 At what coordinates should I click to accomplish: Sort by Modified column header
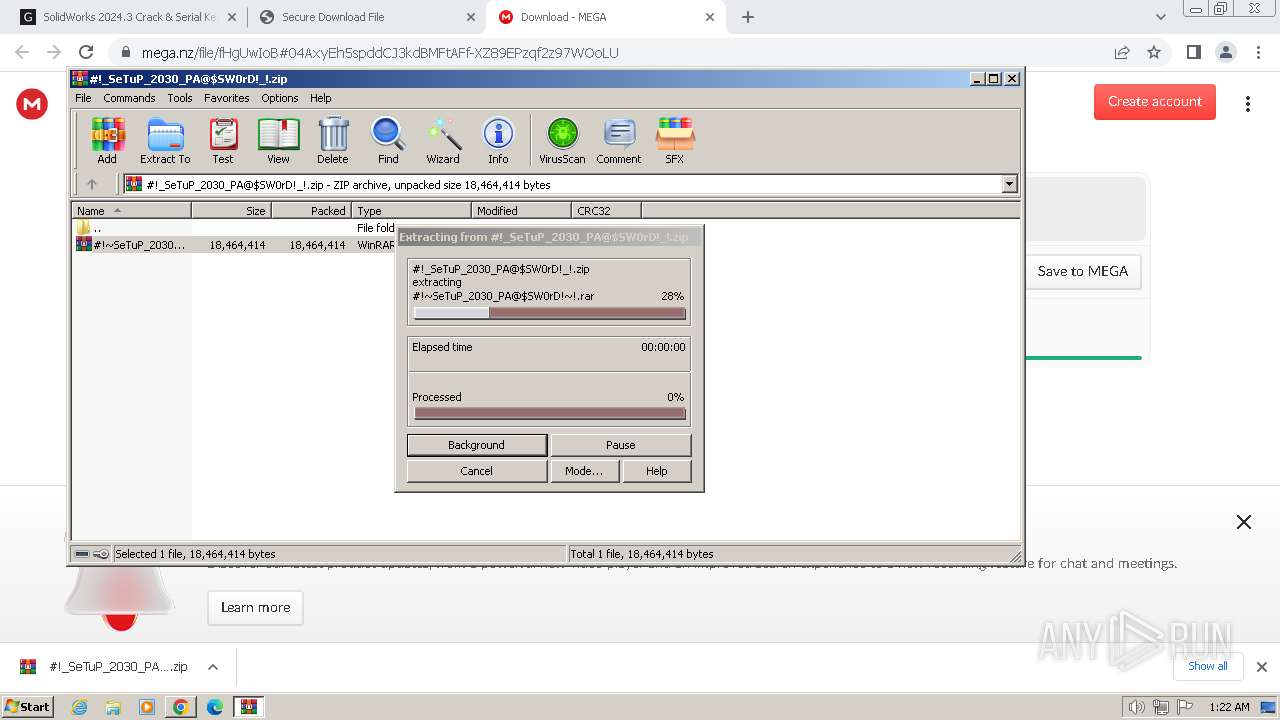coord(521,211)
